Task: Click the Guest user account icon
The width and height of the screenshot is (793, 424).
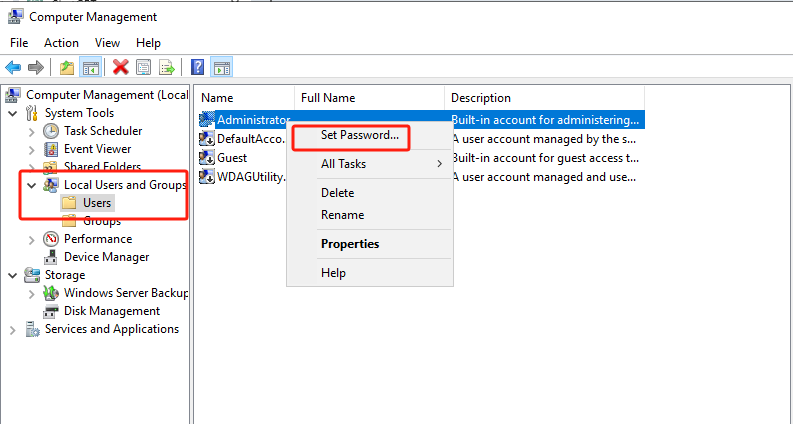Action: (x=208, y=158)
